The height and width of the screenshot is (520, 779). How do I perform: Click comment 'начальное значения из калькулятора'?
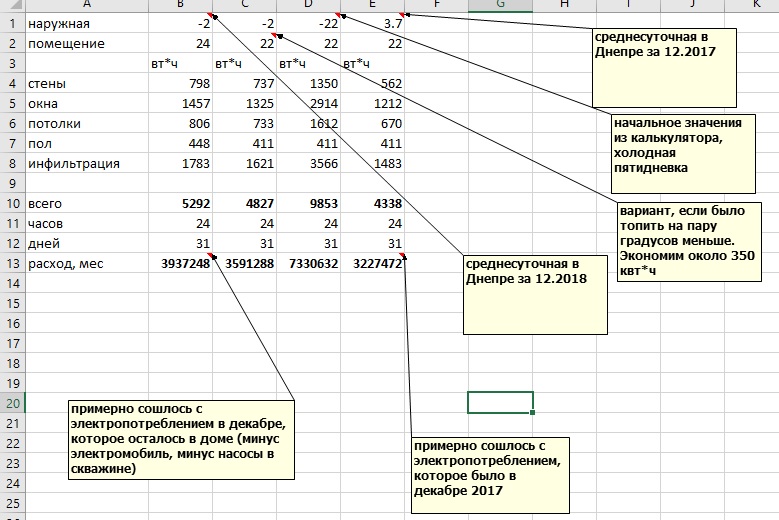(x=683, y=154)
